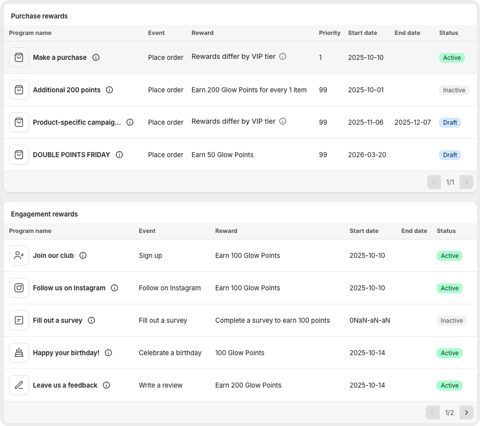Viewport: 480px width, 426px height.
Task: Click Draft badge for DOUBLE POINTS FRIDAY
Action: pos(450,155)
